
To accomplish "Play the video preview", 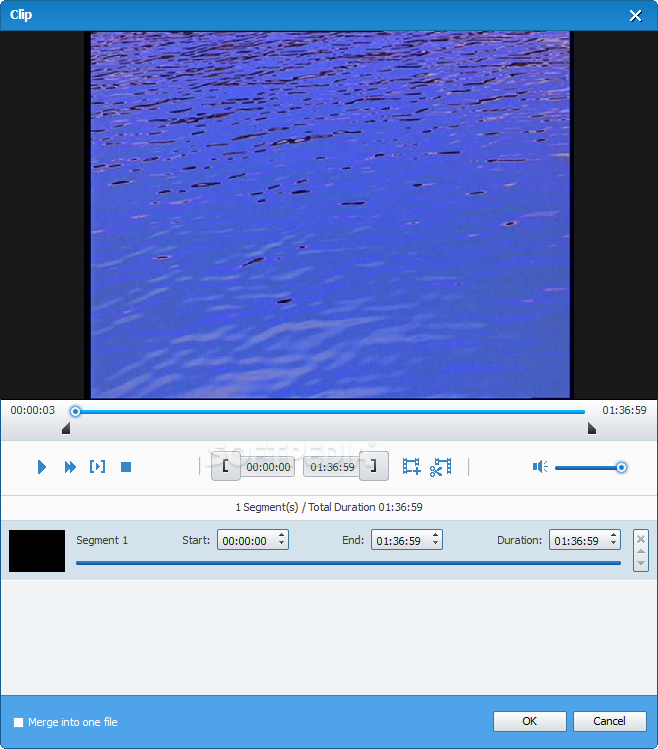I will [x=42, y=467].
